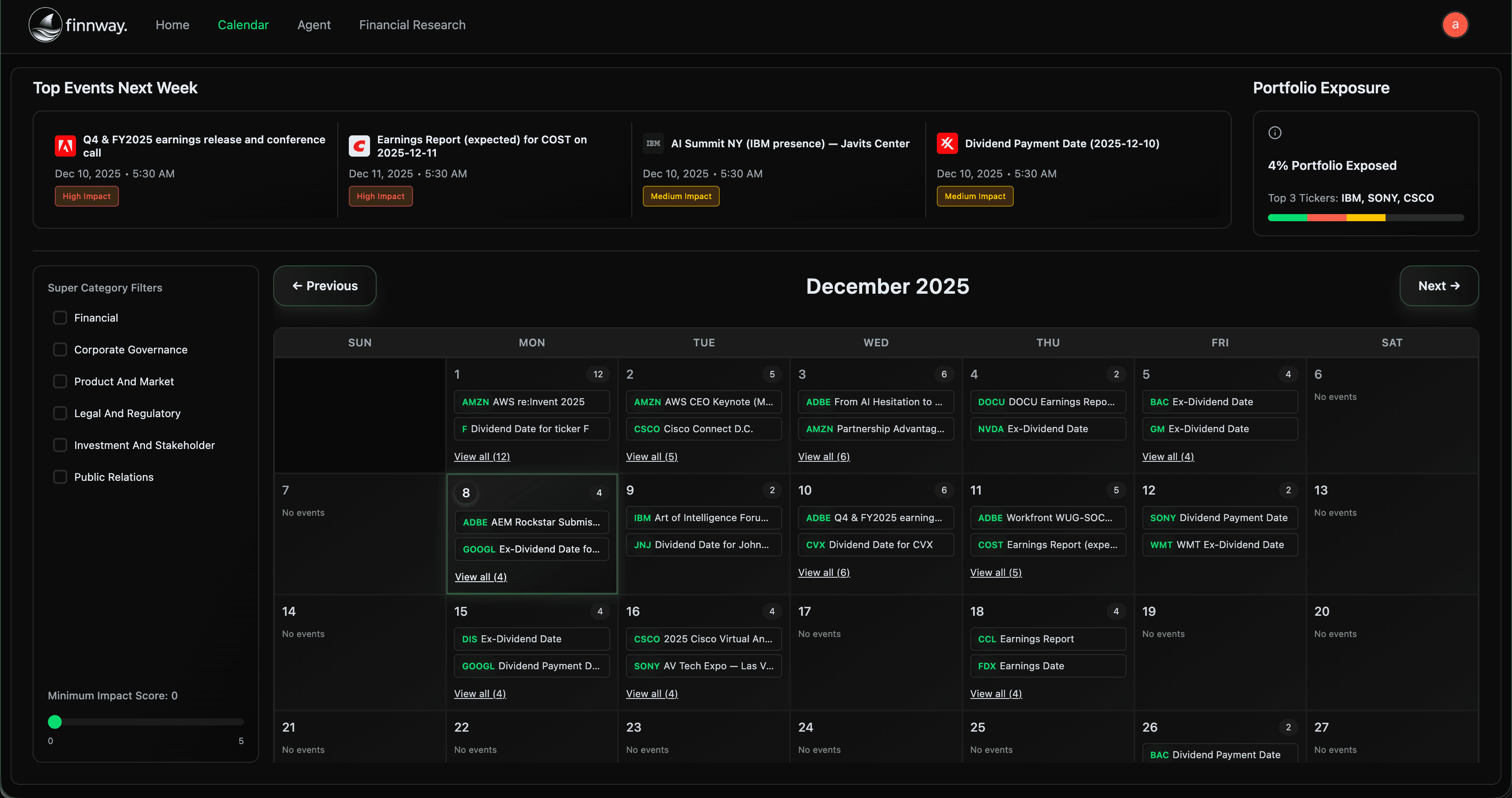The height and width of the screenshot is (798, 1512).
Task: Click the Adobe logo on earnings event
Action: [65, 146]
